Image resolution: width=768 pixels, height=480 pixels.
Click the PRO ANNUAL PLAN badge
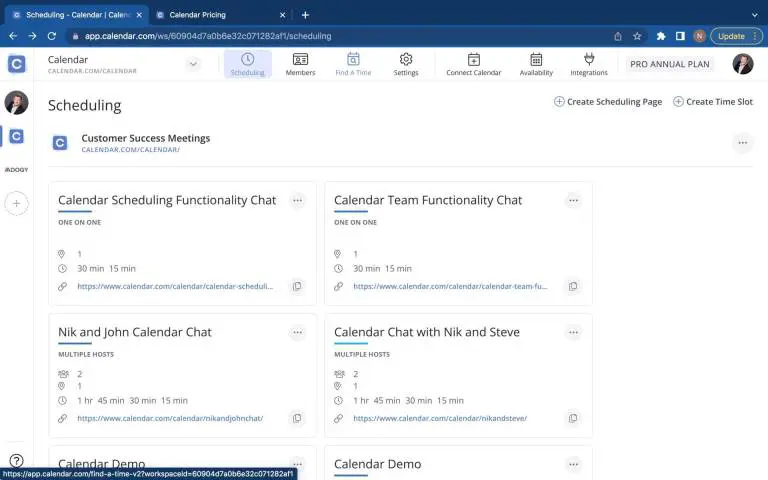tap(670, 64)
